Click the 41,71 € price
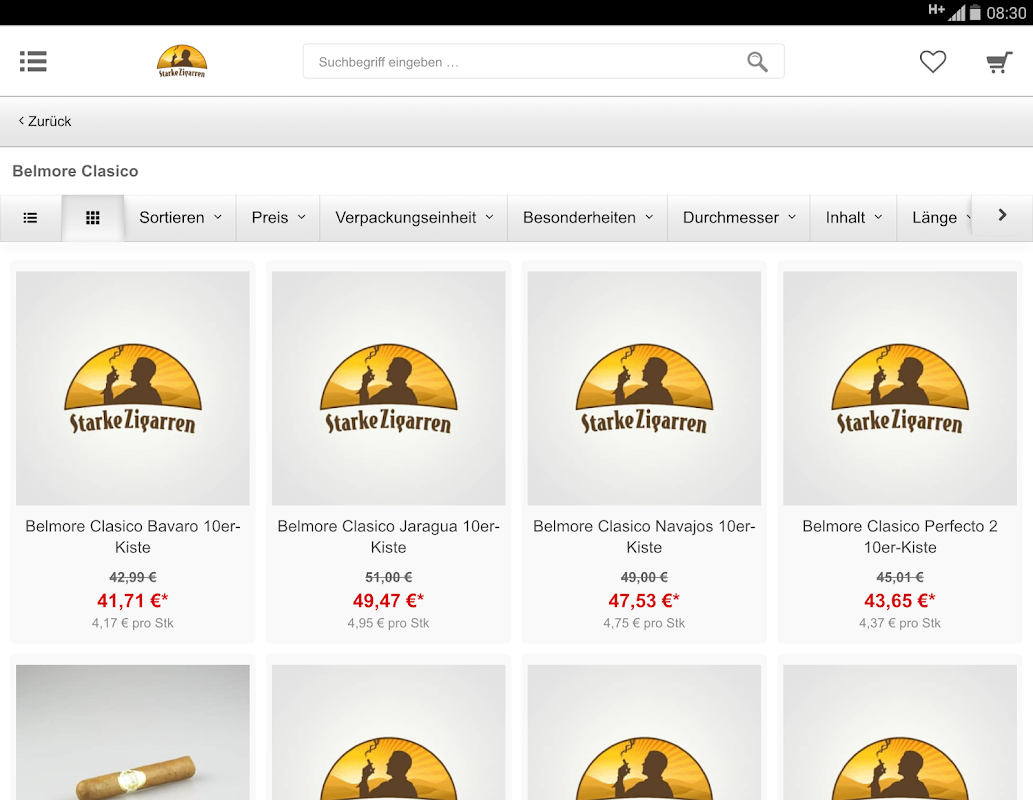1033x800 pixels. [x=132, y=601]
